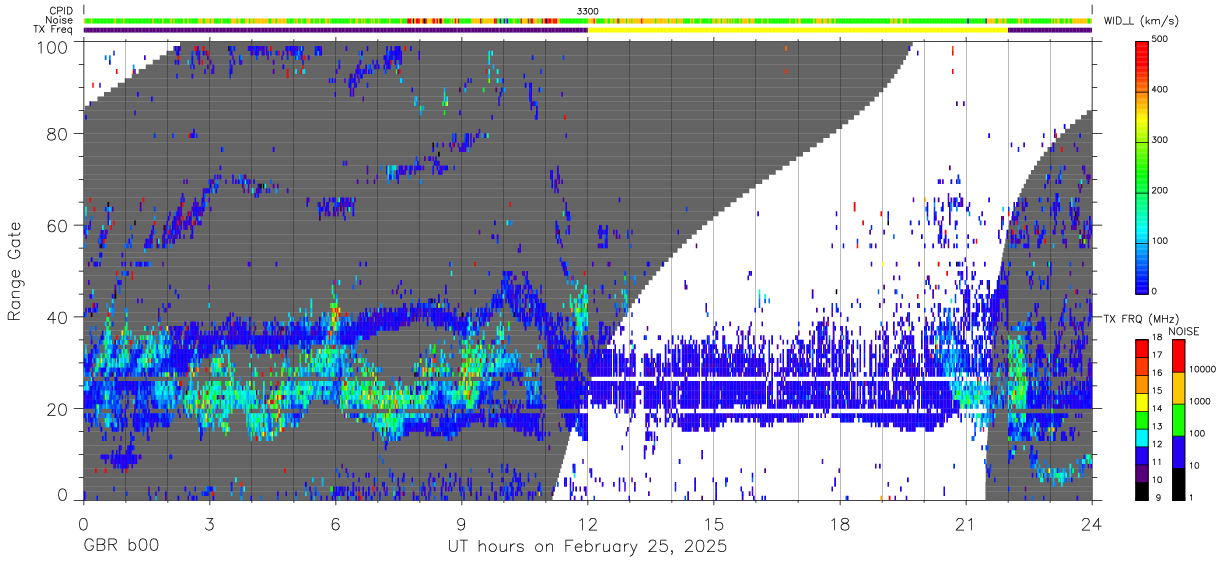Click the orange noise legend swatch
The height and width of the screenshot is (567, 1228).
click(1178, 389)
